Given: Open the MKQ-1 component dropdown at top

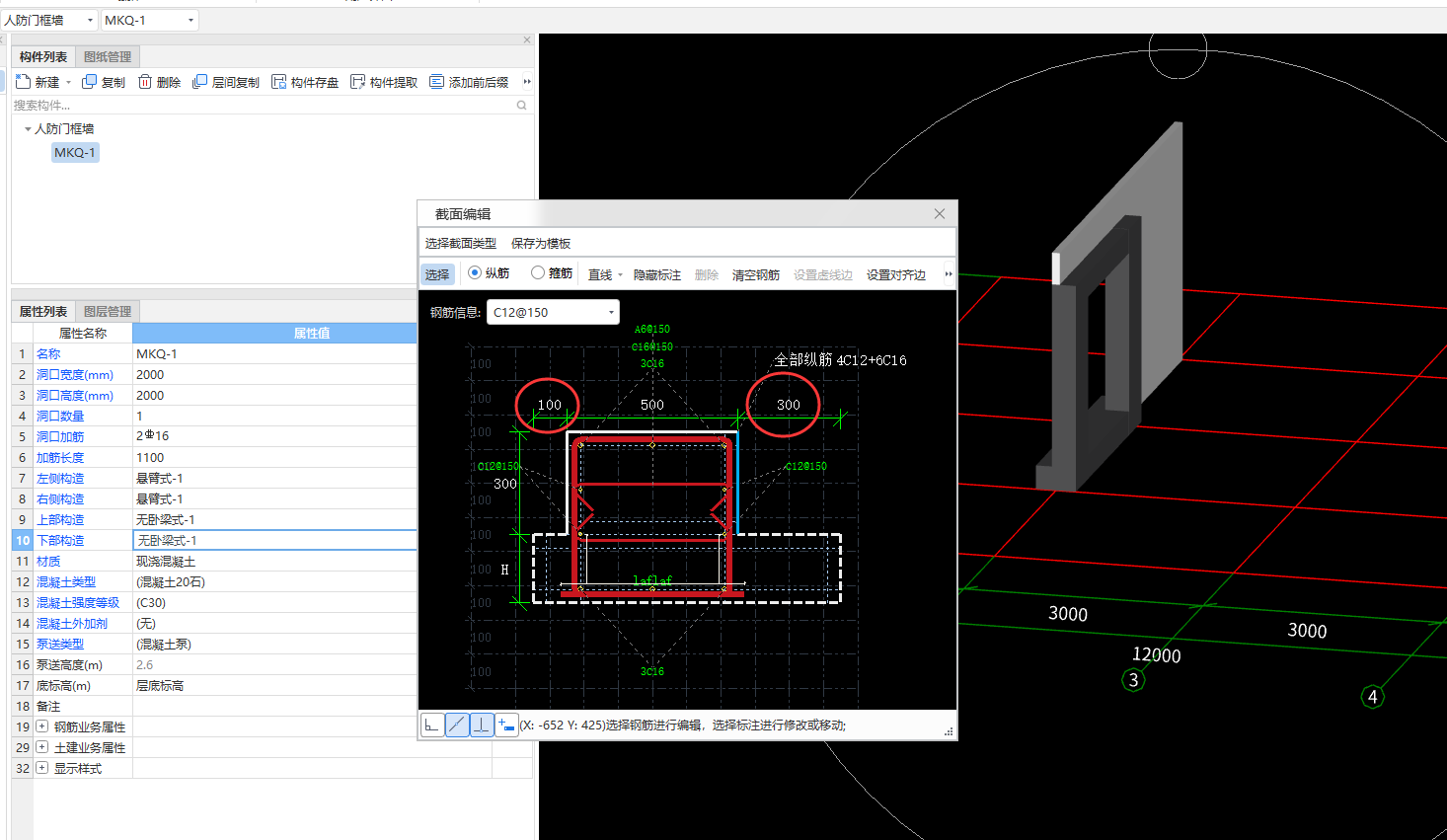Looking at the screenshot, I should (190, 20).
